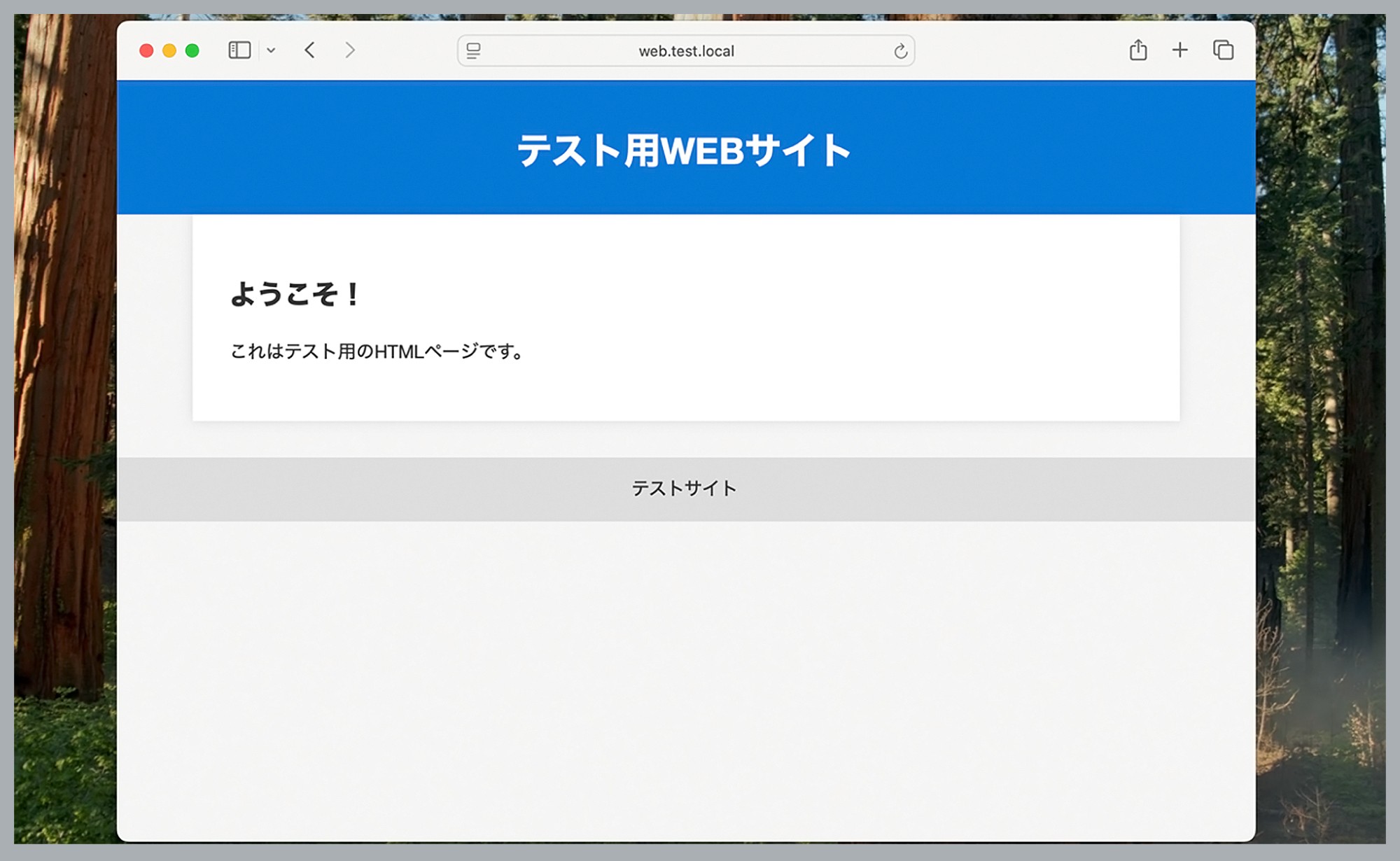Viewport: 1400px width, 861px height.
Task: Share the current page
Action: [1138, 50]
